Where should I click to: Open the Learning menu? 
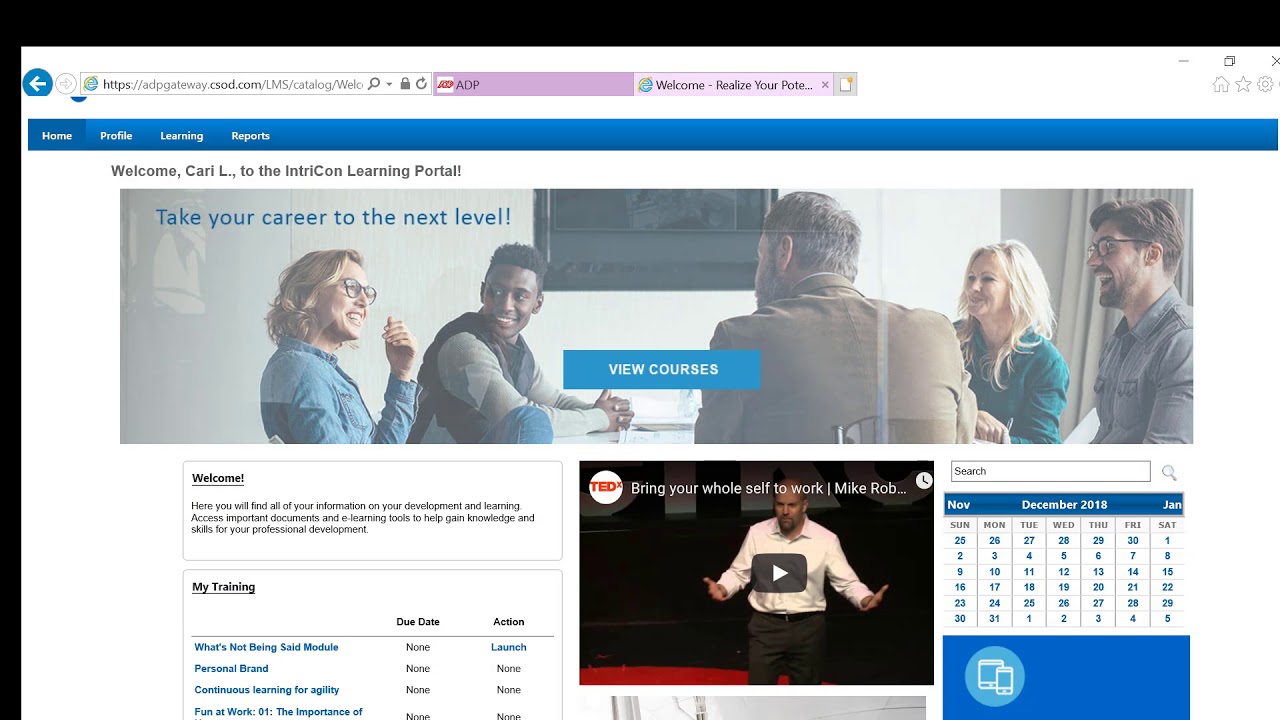(x=181, y=136)
